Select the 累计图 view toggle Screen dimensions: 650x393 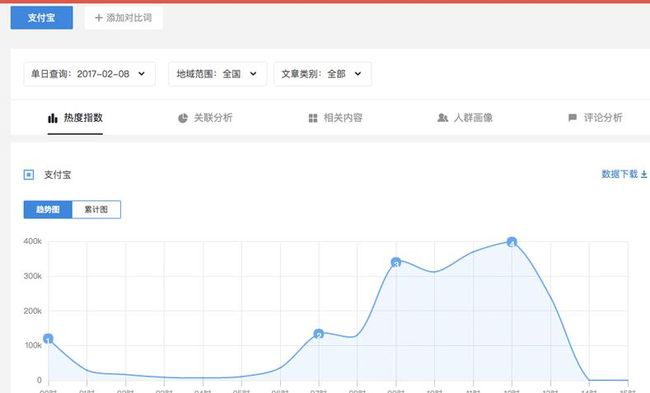coord(96,209)
